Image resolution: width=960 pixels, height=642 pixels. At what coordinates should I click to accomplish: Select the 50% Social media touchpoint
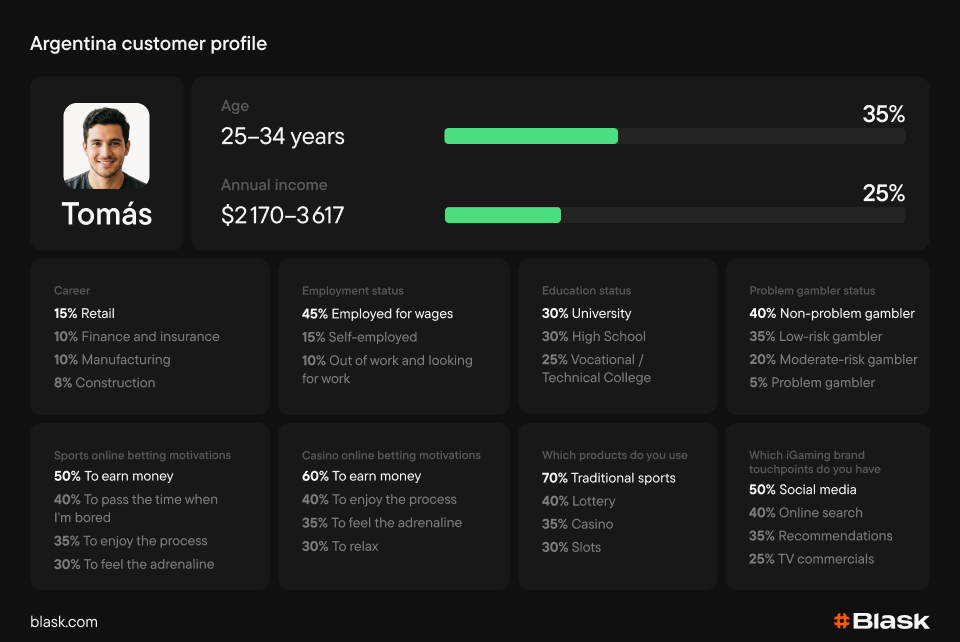[x=802, y=489]
